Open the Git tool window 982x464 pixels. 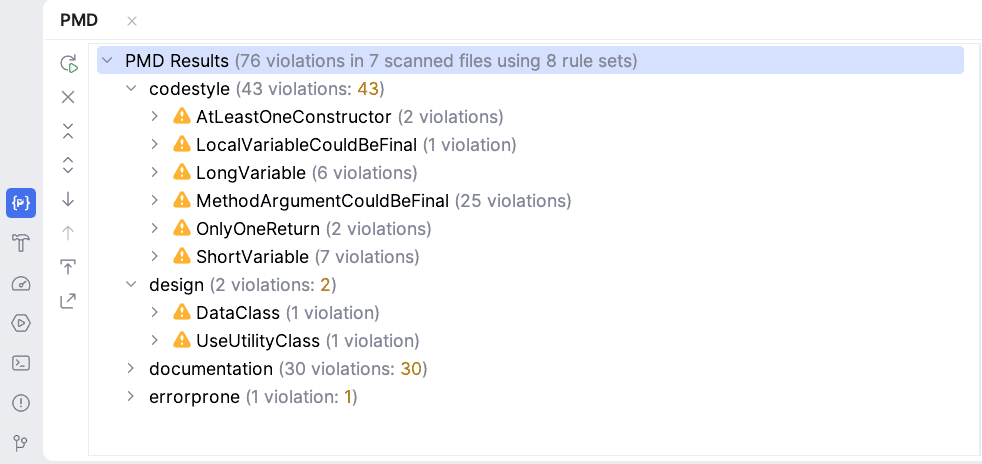point(21,443)
